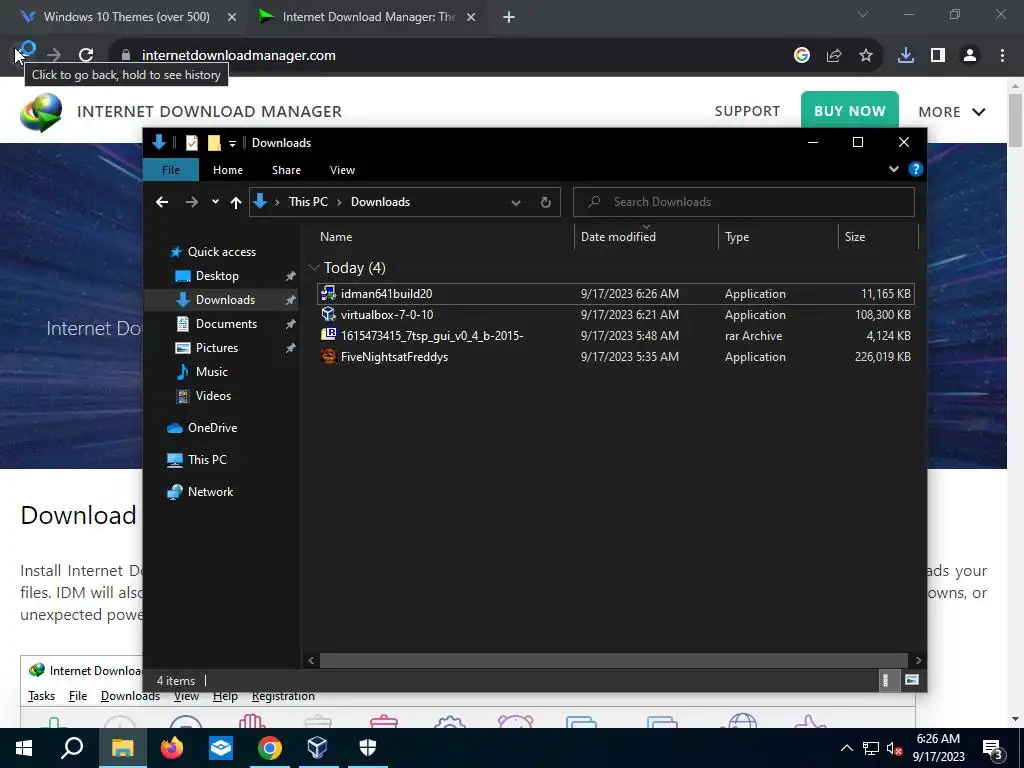The height and width of the screenshot is (768, 1024).
Task: Open Windows Start menu
Action: point(24,748)
